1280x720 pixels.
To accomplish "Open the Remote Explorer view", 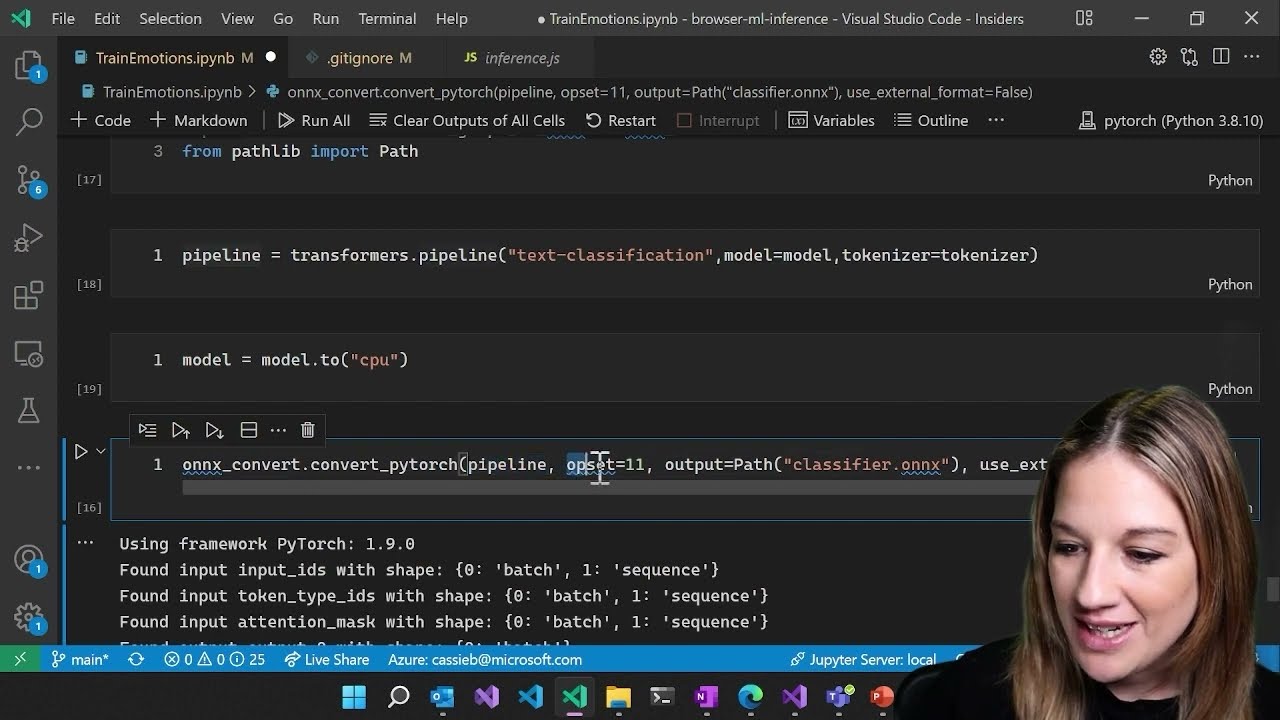I will click(29, 353).
